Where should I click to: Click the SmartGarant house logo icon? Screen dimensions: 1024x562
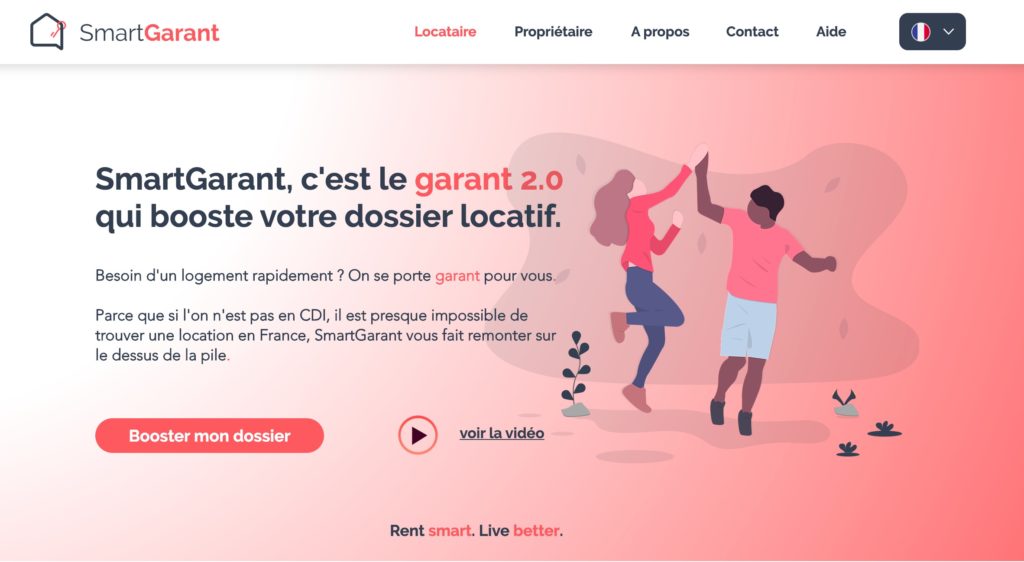click(48, 31)
